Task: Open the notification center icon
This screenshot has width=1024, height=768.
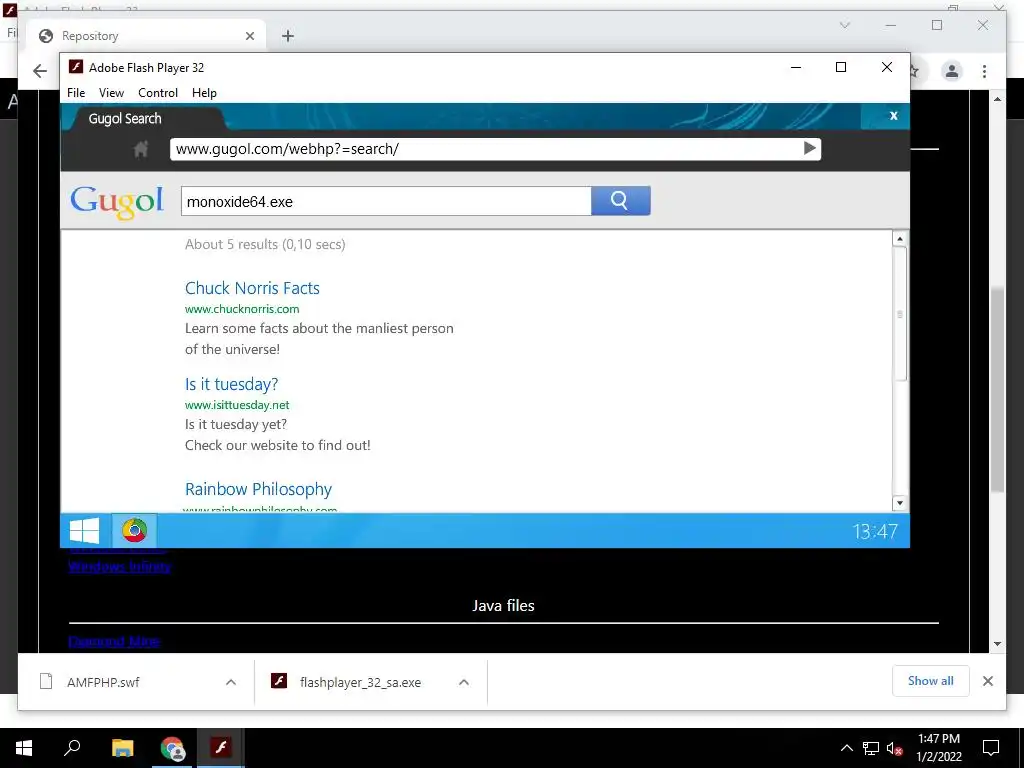Action: 991,748
